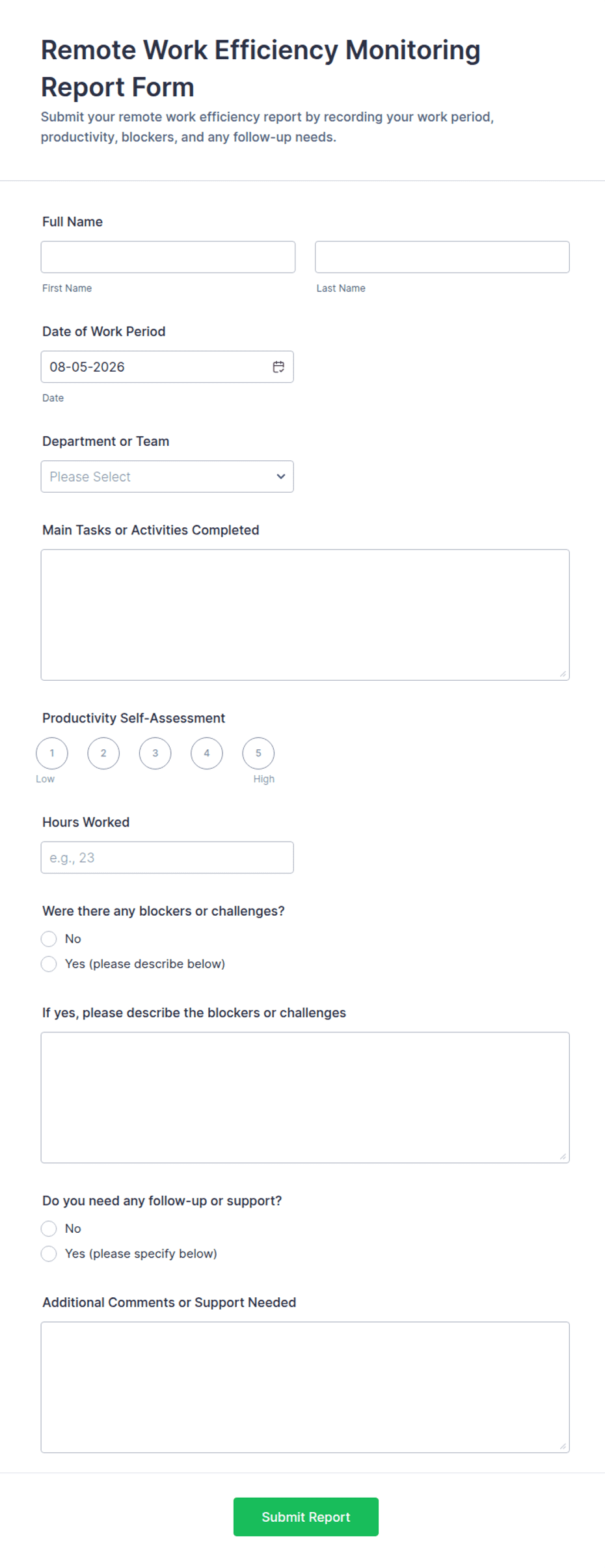Select productivity rating 3

click(155, 753)
